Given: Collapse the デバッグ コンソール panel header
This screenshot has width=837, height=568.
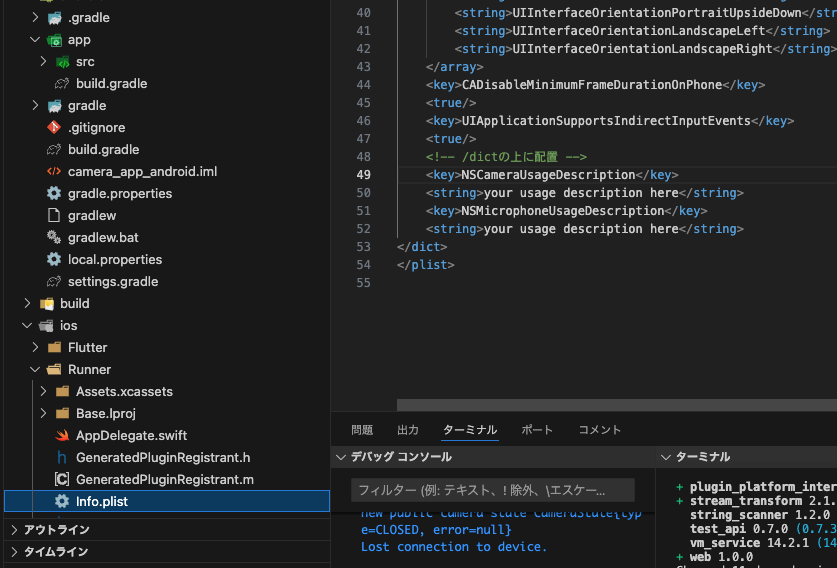Looking at the screenshot, I should tap(341, 457).
